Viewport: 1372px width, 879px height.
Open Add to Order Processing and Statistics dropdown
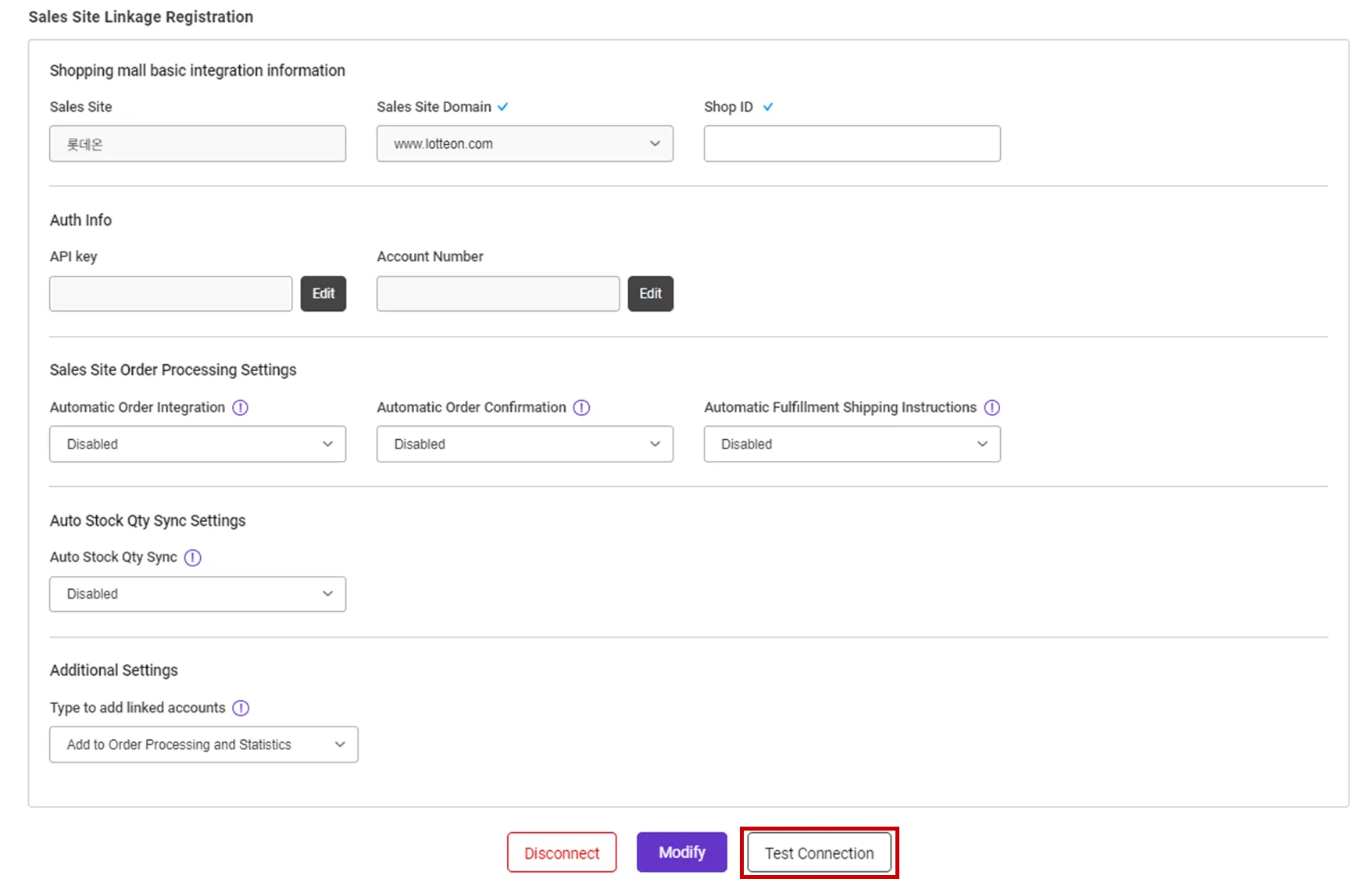203,745
